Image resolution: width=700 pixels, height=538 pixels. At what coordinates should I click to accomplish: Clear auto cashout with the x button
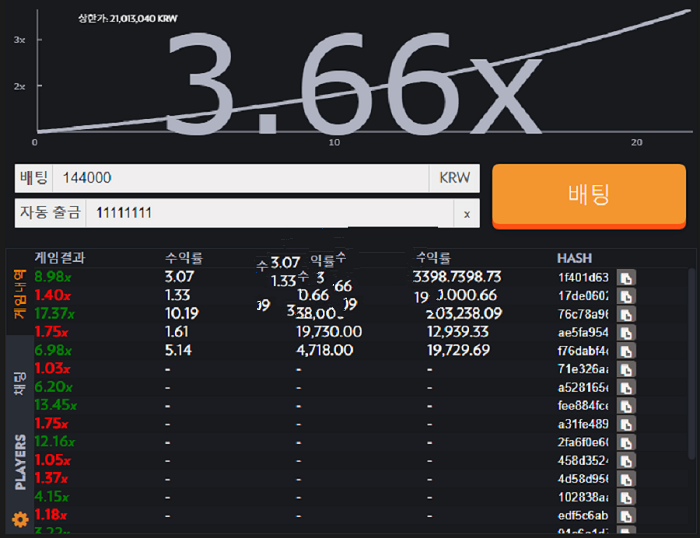pyautogui.click(x=467, y=214)
